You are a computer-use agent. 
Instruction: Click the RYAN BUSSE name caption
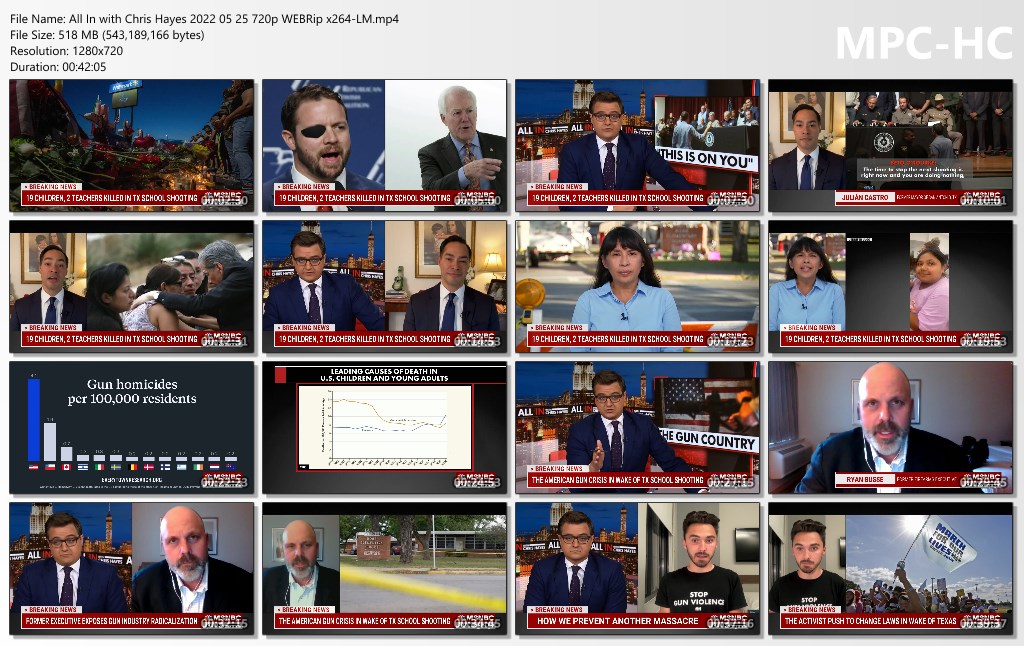[864, 479]
